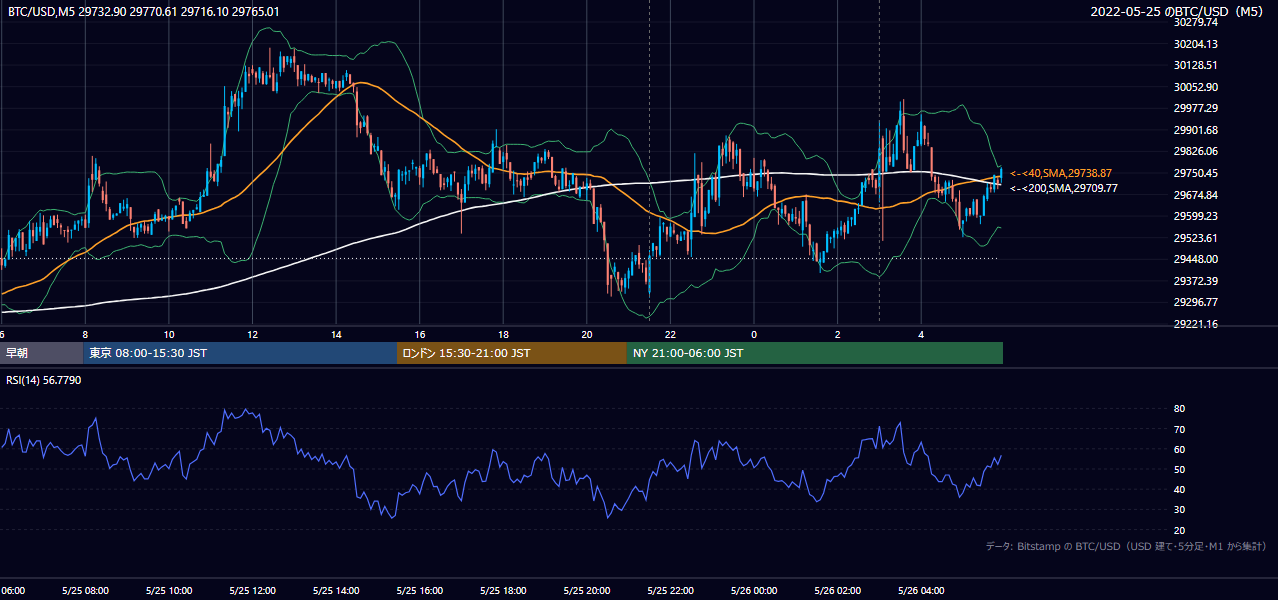The height and width of the screenshot is (600, 1278).
Task: Click price axis value 30128.51
Action: 1196,65
